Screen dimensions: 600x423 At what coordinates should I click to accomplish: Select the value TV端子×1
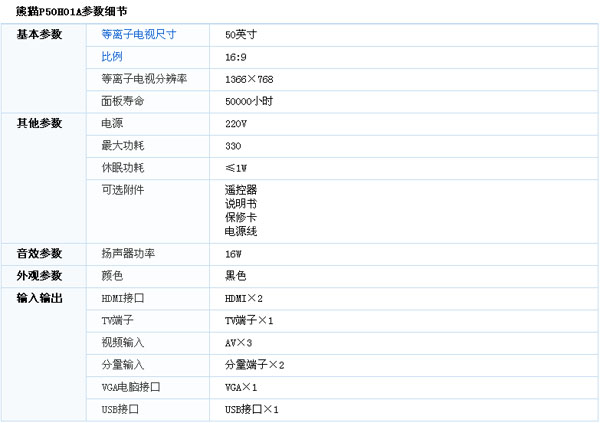click(249, 320)
